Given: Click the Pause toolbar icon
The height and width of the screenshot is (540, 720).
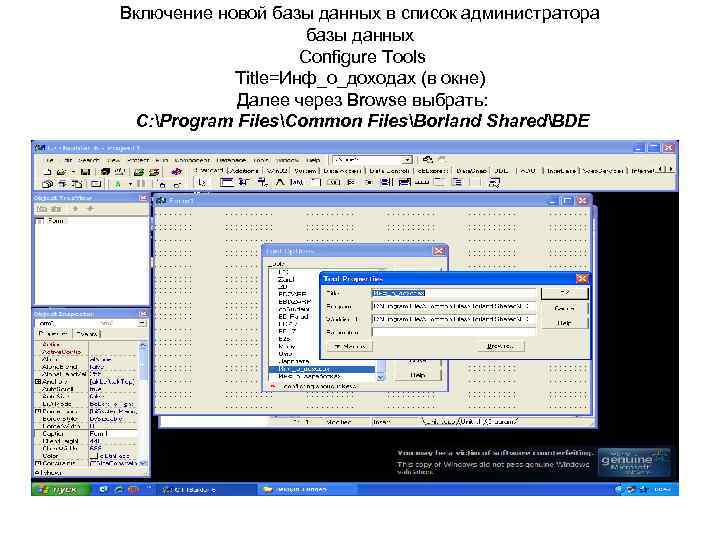Looking at the screenshot, I should pyautogui.click(x=141, y=184).
